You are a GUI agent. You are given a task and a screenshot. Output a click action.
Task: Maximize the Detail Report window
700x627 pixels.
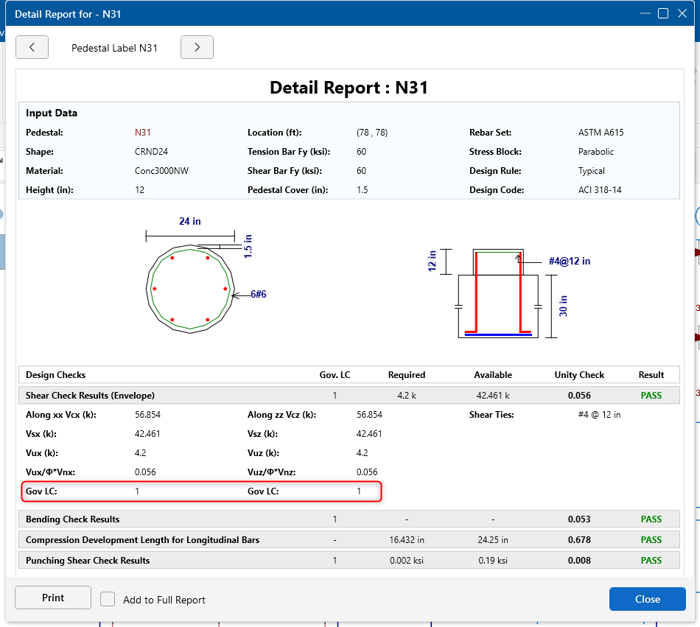coord(663,13)
